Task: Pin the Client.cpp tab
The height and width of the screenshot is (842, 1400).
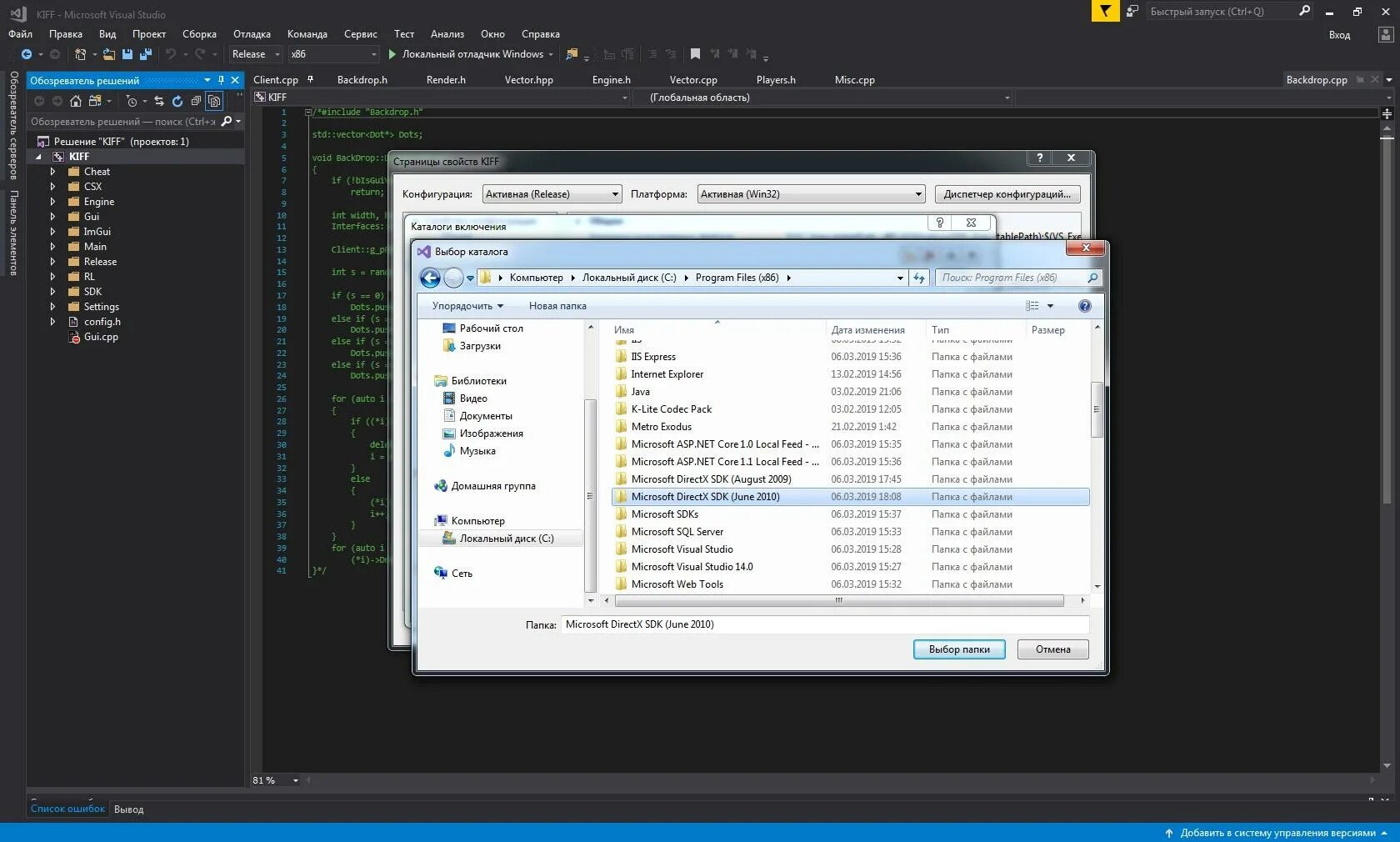Action: tap(310, 80)
